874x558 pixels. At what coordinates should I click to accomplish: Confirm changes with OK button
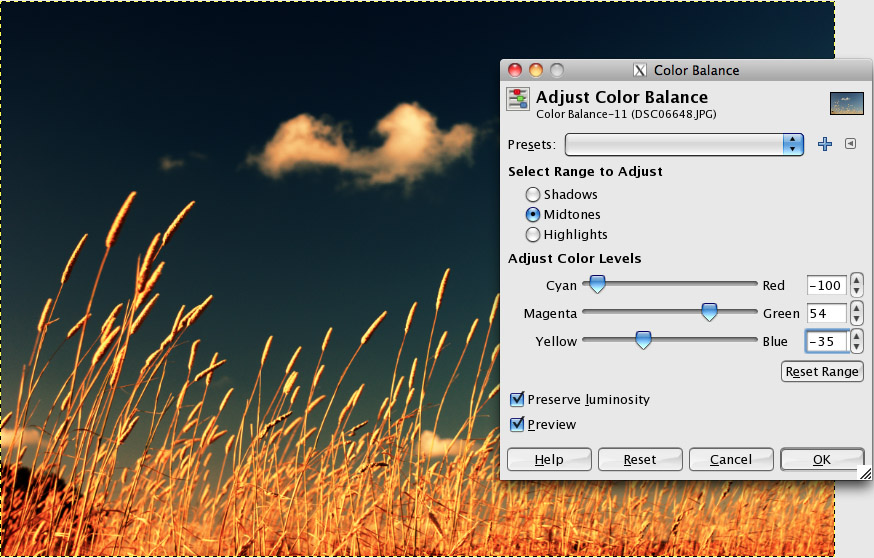(x=822, y=459)
